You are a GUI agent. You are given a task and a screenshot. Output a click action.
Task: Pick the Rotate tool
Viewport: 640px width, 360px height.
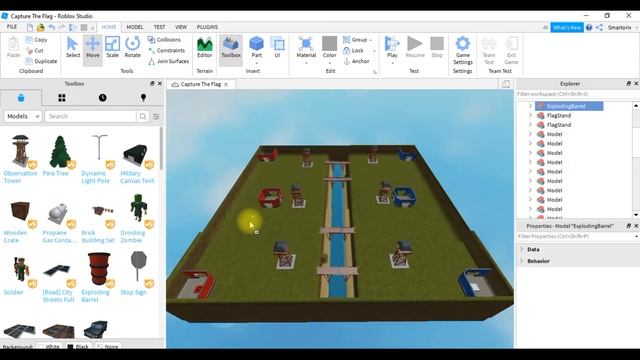[132, 47]
